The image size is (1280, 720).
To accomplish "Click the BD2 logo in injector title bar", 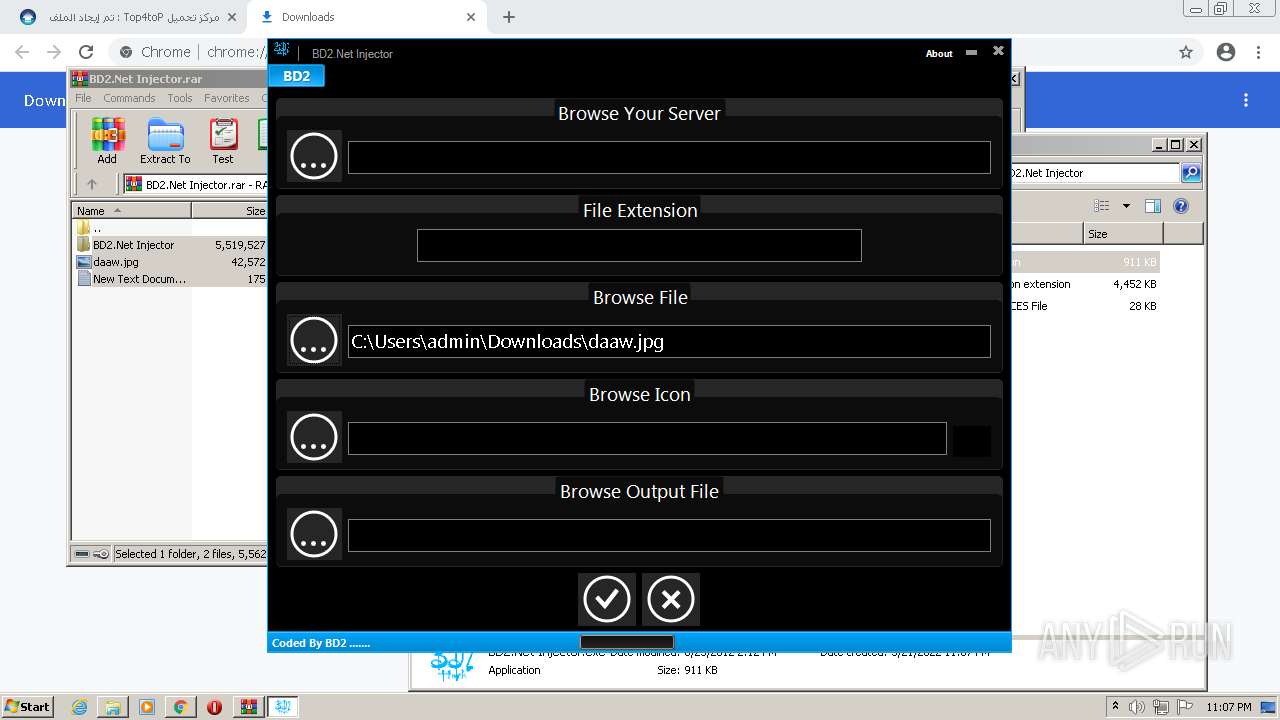I will [x=281, y=52].
